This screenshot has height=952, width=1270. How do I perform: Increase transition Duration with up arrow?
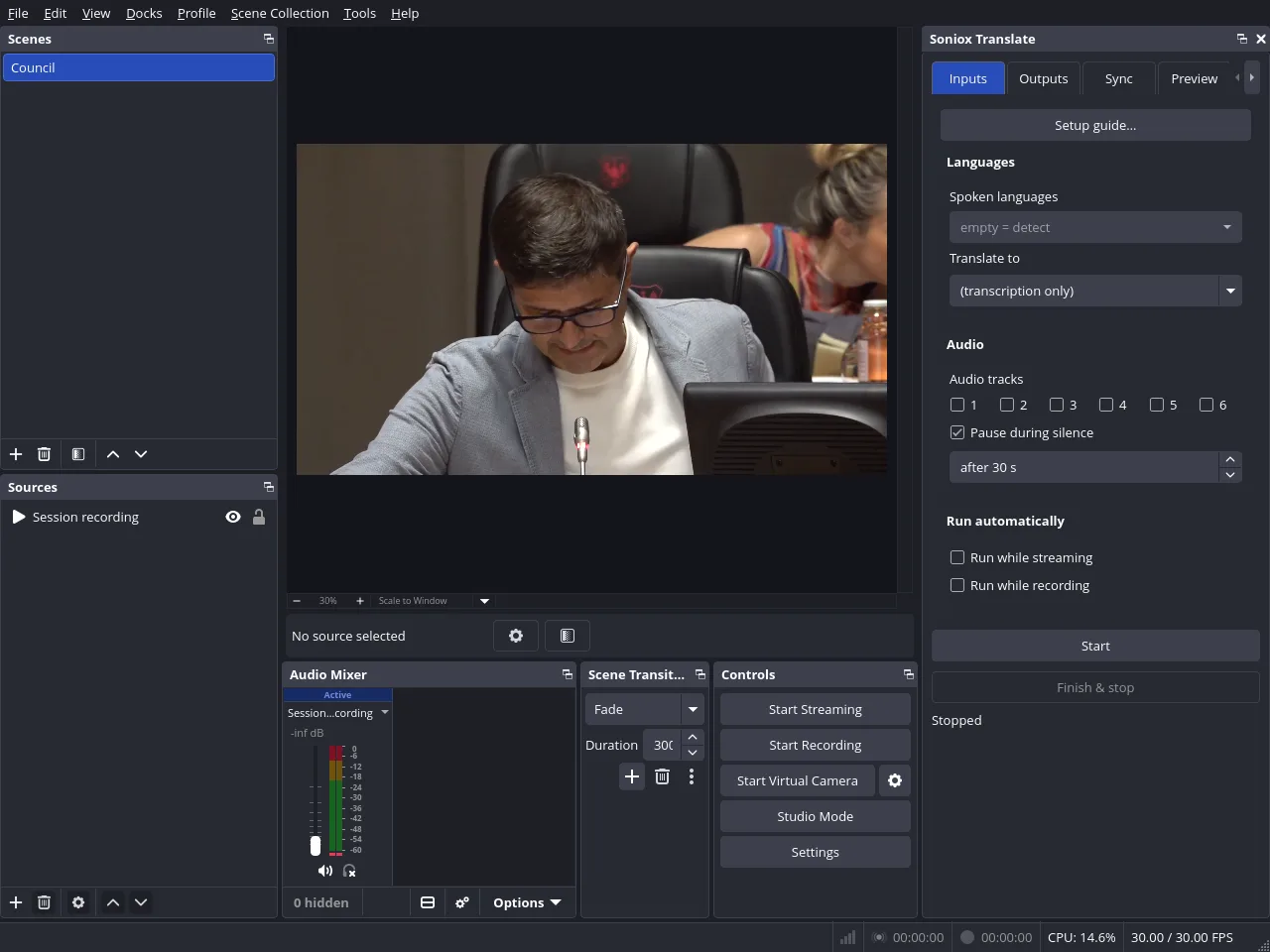coord(693,737)
